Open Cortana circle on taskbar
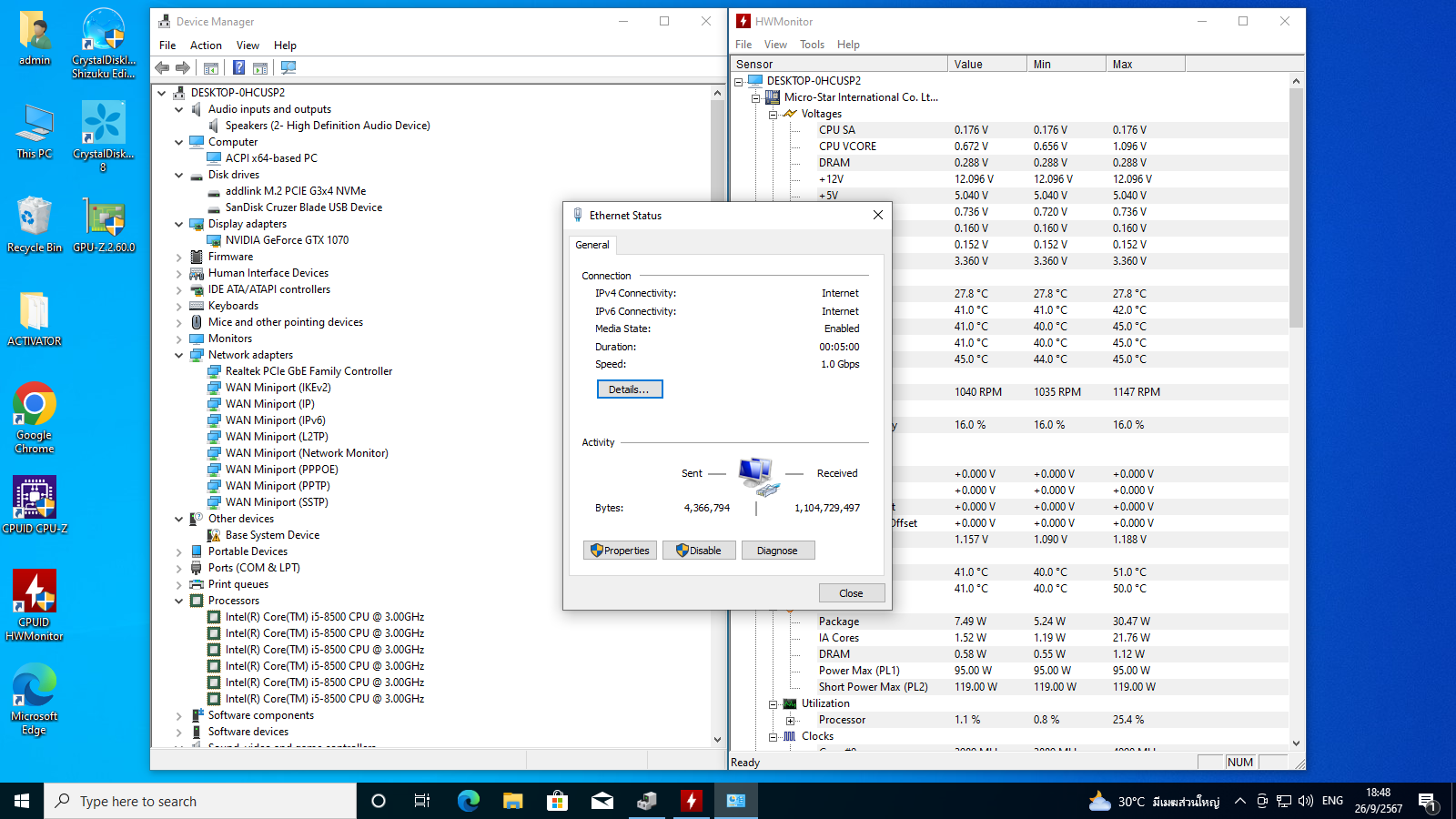 [379, 801]
